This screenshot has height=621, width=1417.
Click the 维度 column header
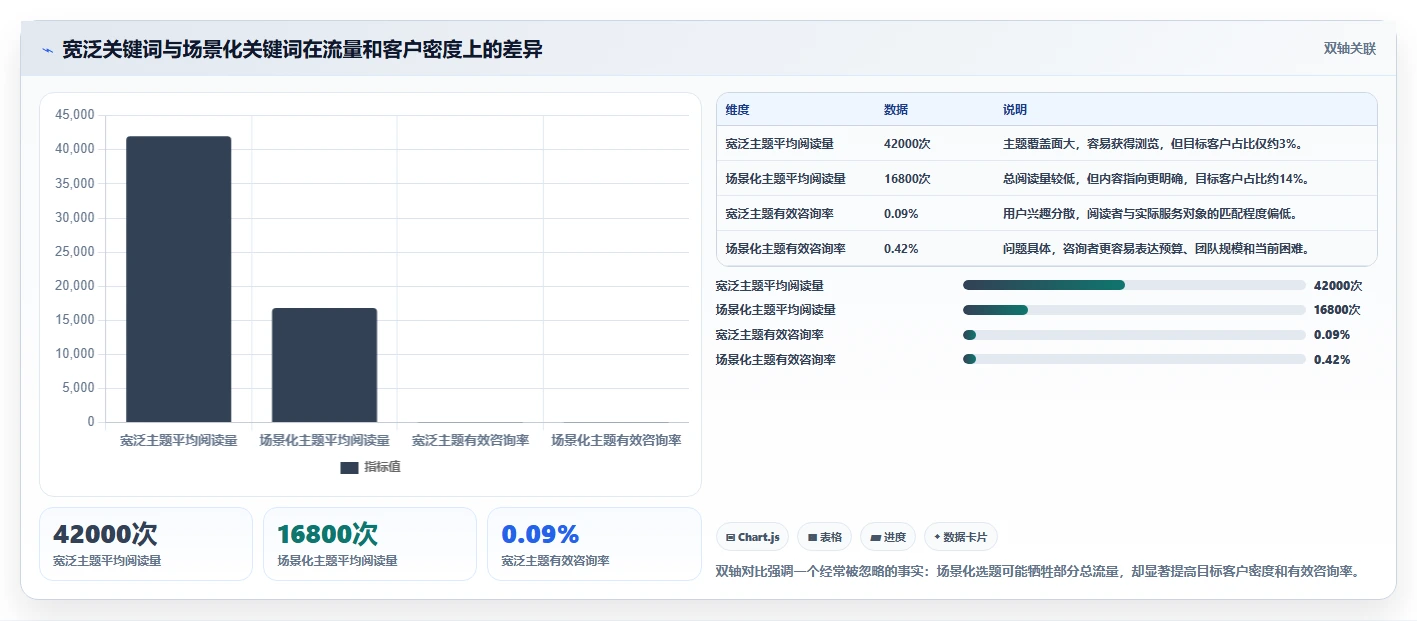point(738,110)
